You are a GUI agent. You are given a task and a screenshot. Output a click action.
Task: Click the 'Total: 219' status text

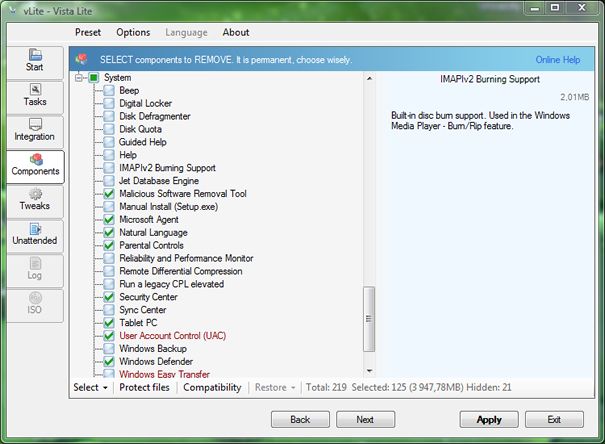[326, 387]
